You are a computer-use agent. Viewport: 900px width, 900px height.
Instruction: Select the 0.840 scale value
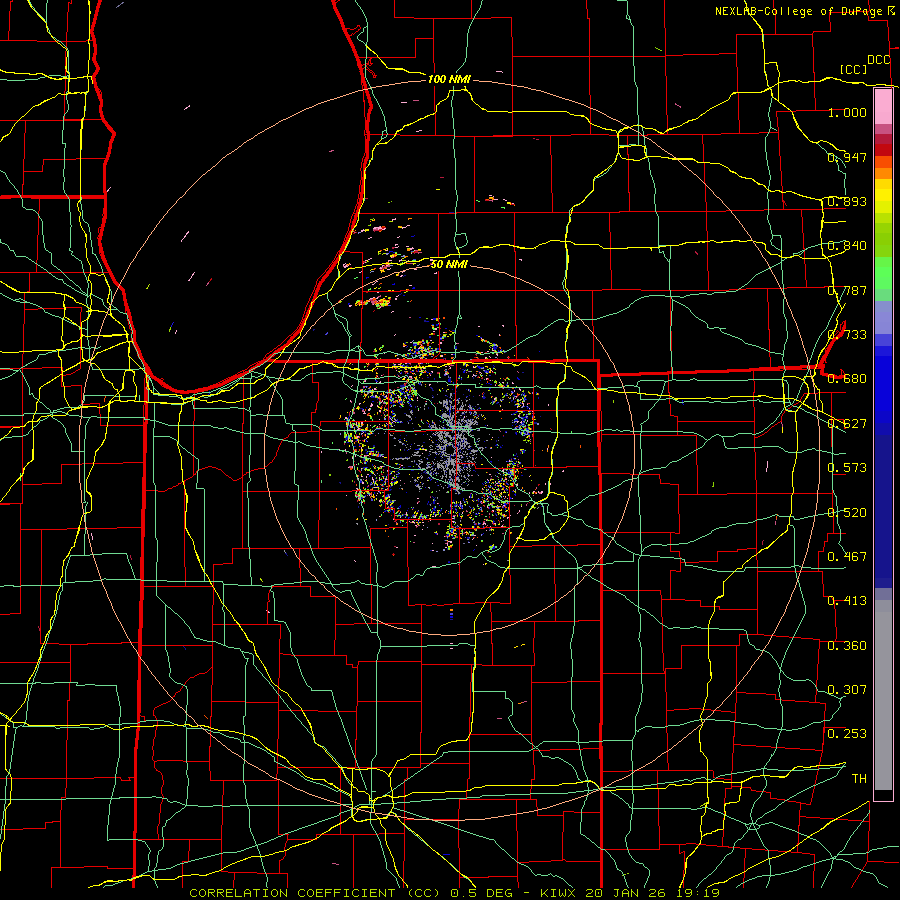coord(847,246)
